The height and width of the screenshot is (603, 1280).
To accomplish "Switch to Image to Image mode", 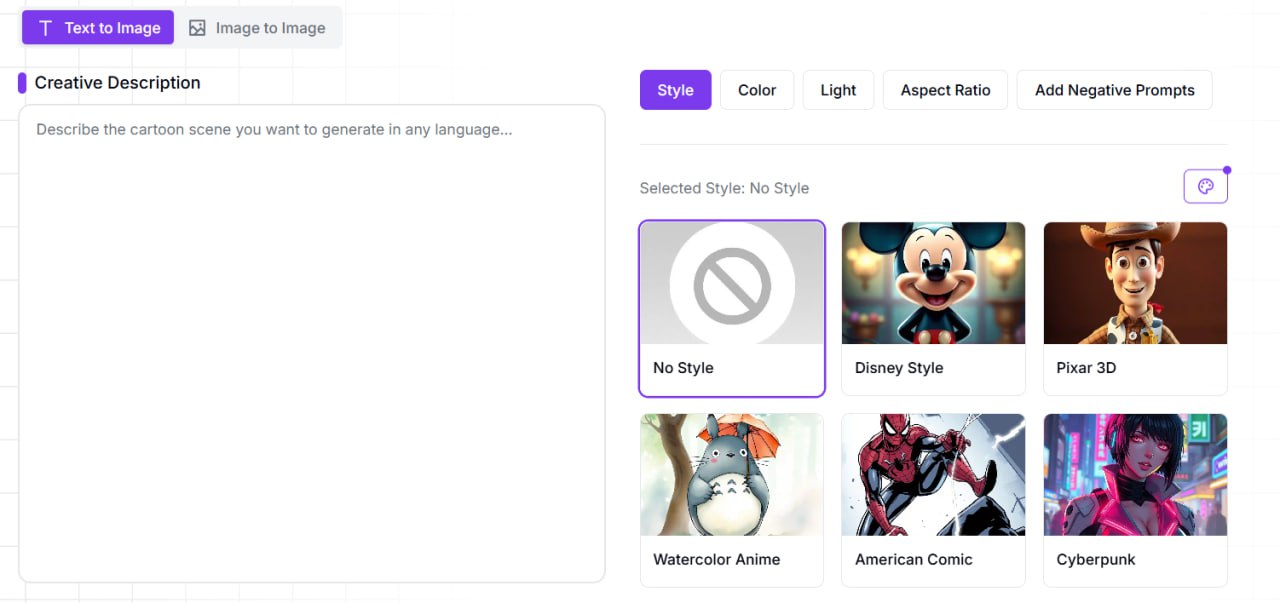I will tap(258, 28).
